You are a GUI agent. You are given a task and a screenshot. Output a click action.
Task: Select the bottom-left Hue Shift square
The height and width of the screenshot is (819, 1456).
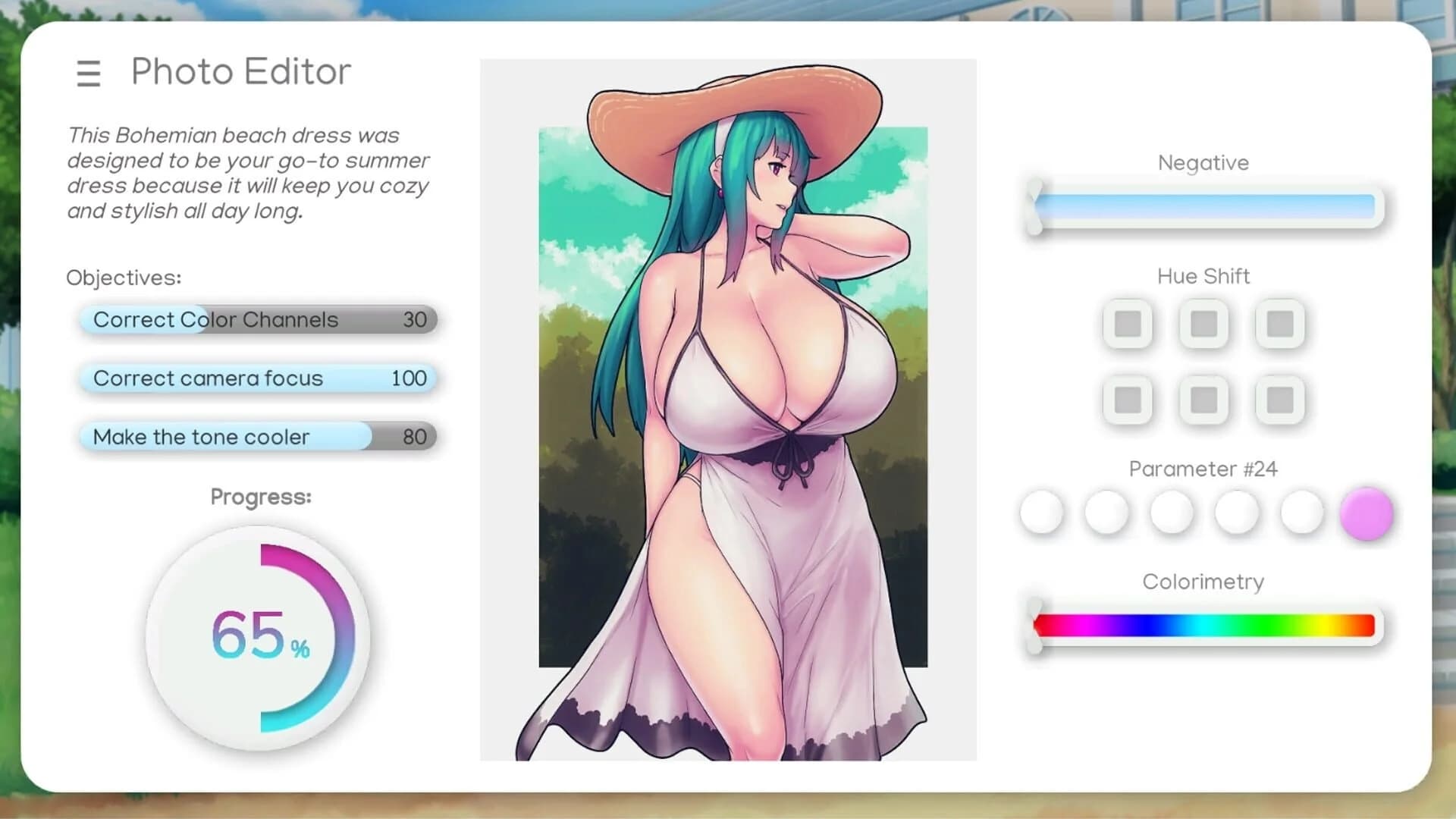tap(1127, 400)
